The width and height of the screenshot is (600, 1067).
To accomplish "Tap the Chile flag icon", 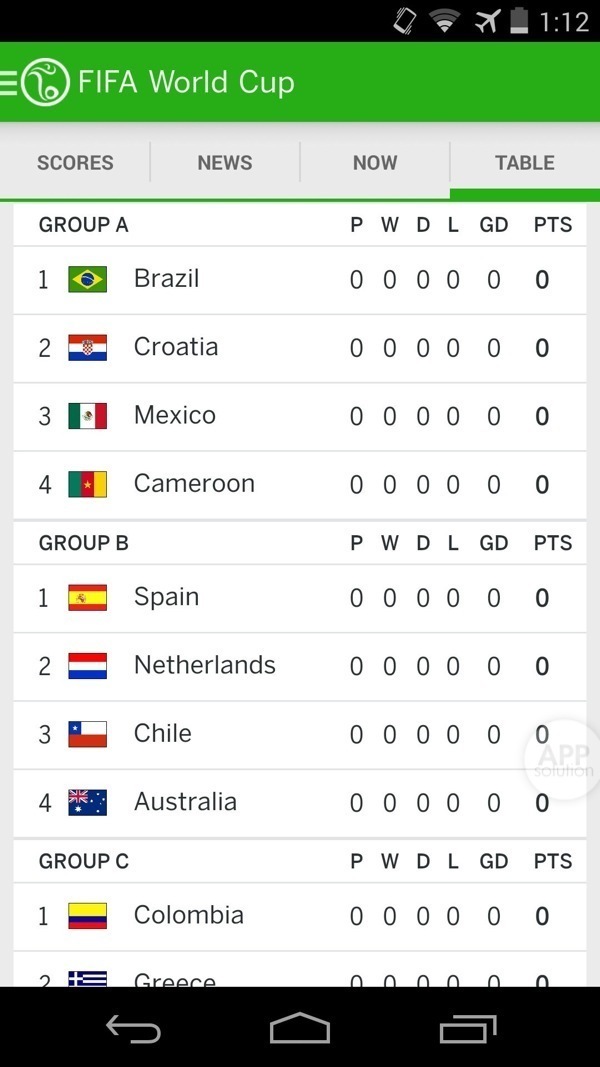I will [x=88, y=734].
